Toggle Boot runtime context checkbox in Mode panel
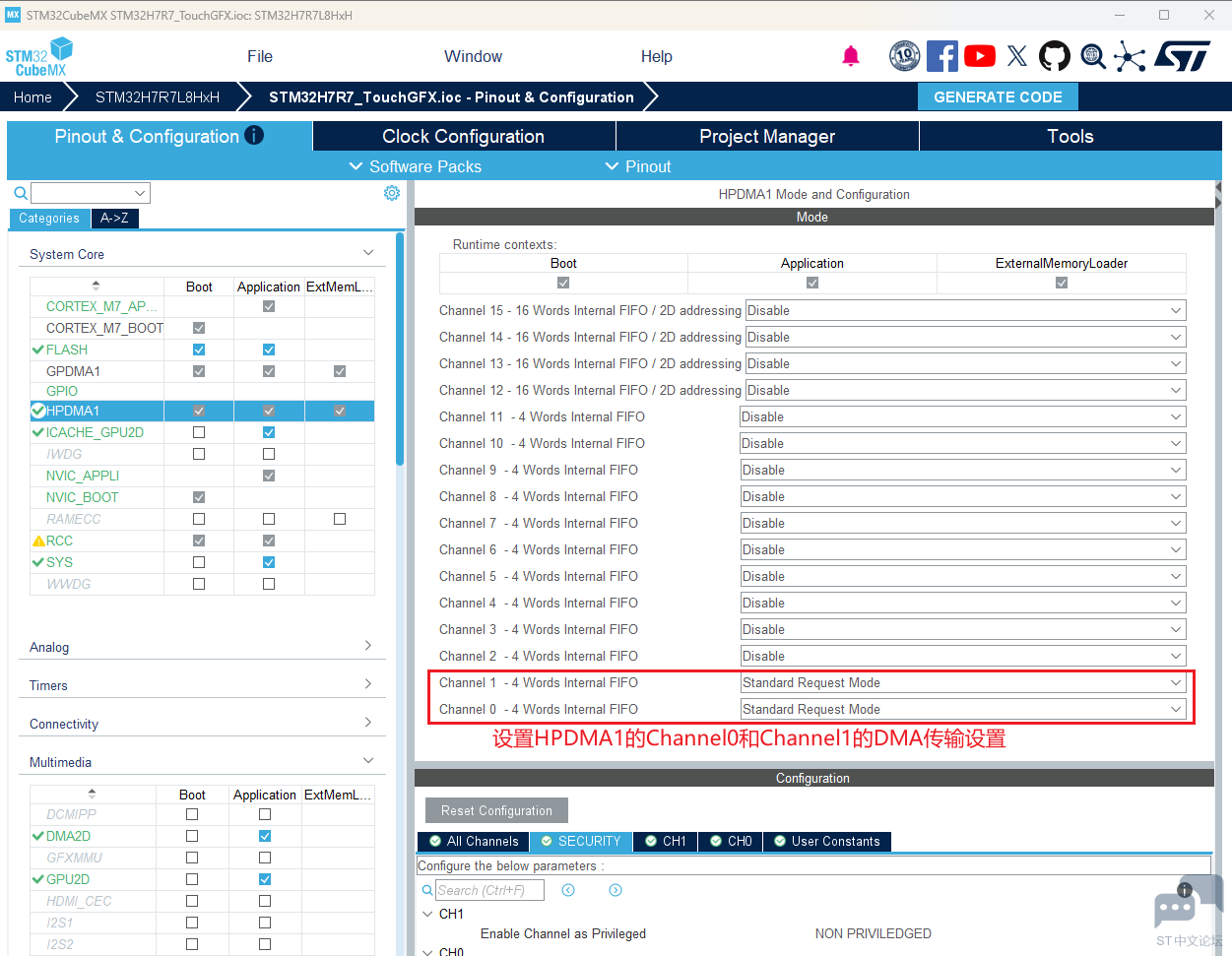The height and width of the screenshot is (956, 1232). (563, 283)
